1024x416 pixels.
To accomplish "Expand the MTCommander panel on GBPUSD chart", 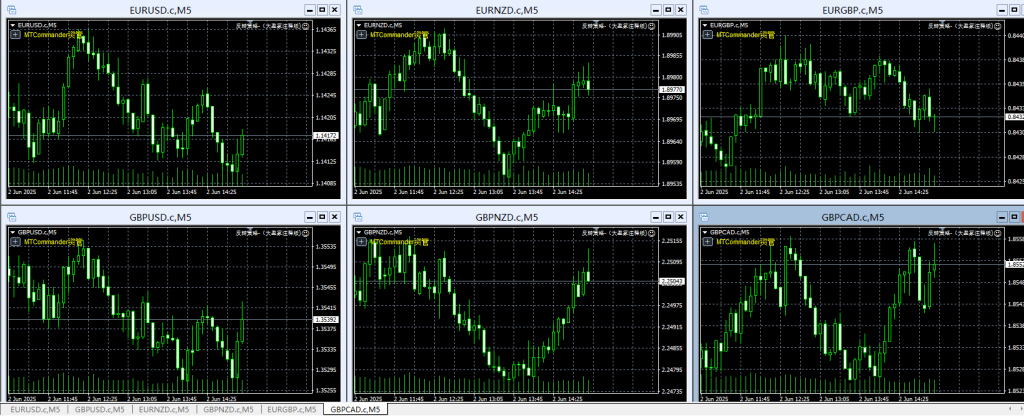I will [x=14, y=242].
